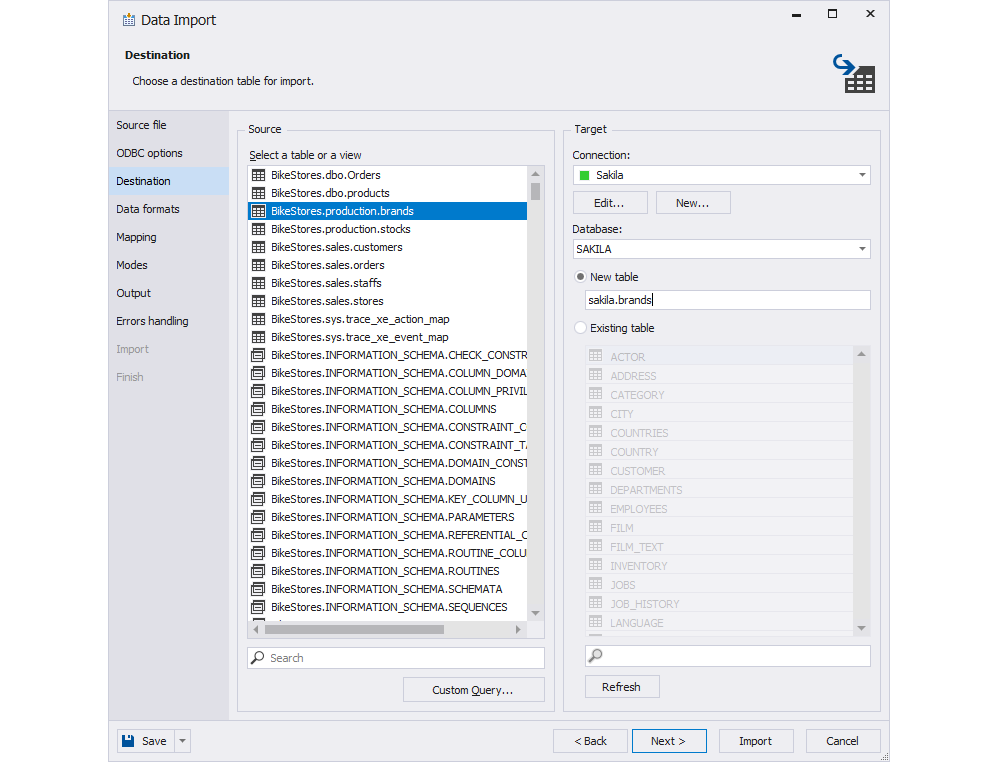Click the green Sakila connection status square
999x762 pixels.
point(584,175)
